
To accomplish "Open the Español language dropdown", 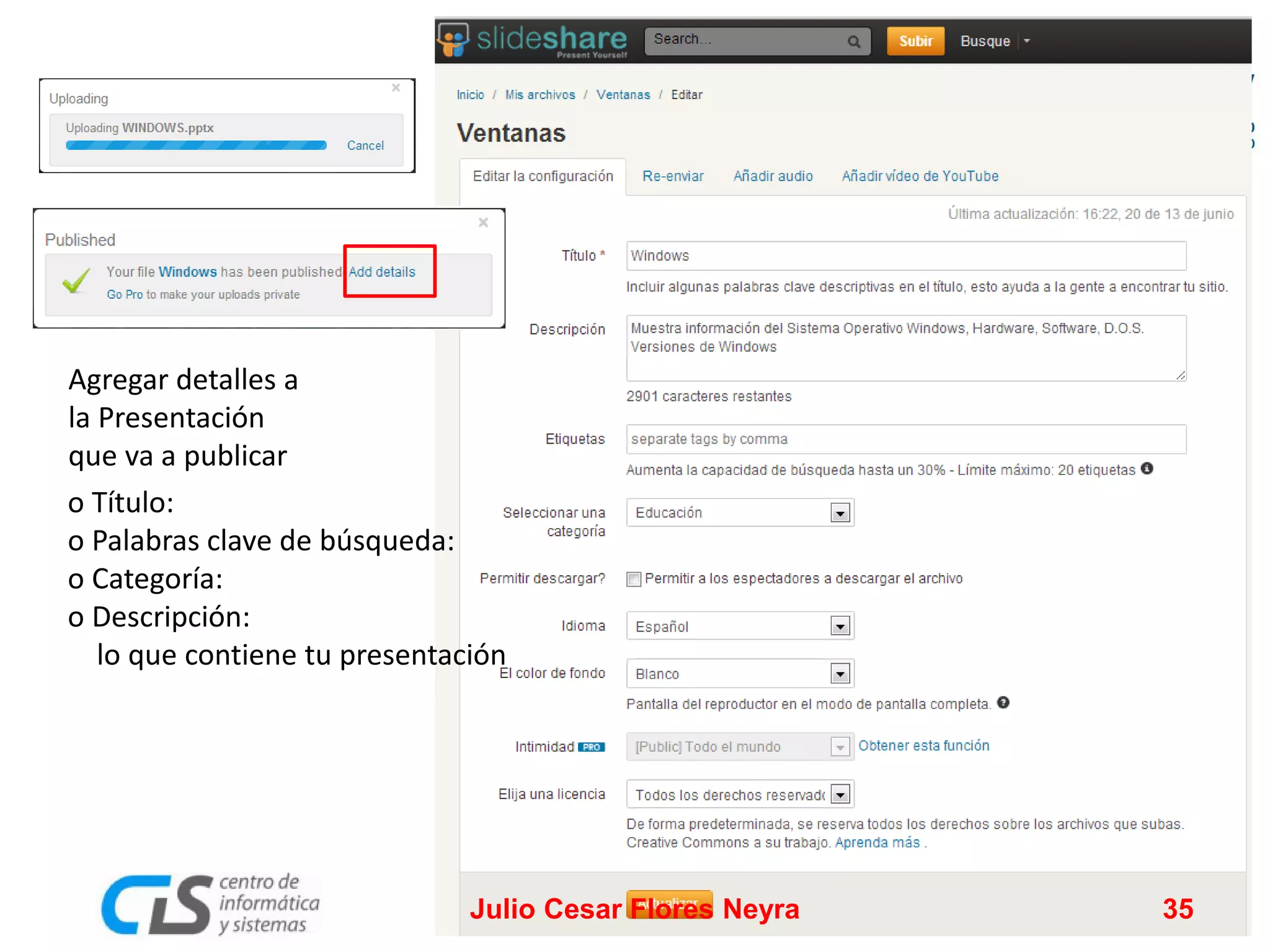I will coord(740,626).
